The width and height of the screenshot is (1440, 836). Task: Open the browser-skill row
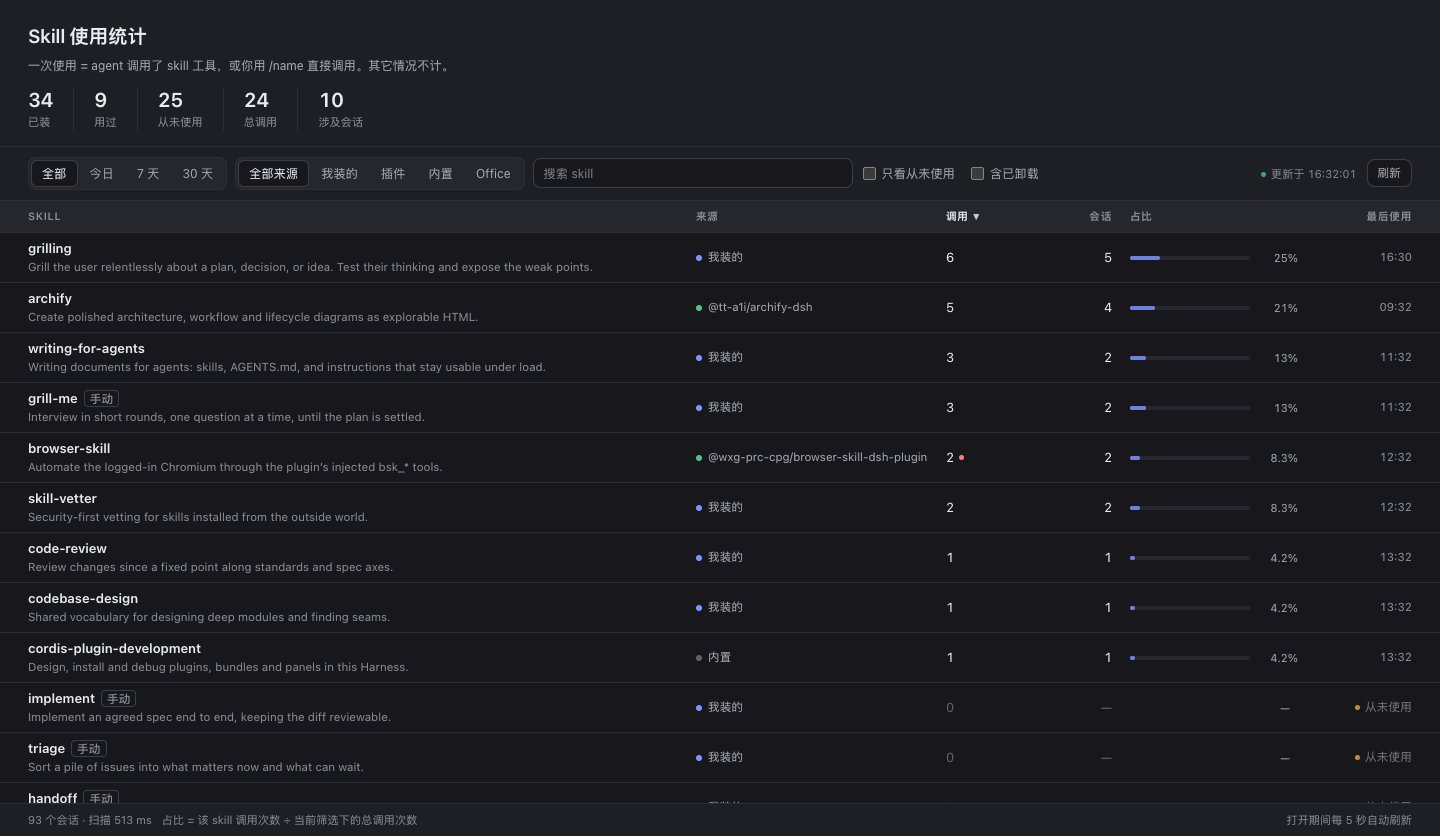(720, 457)
